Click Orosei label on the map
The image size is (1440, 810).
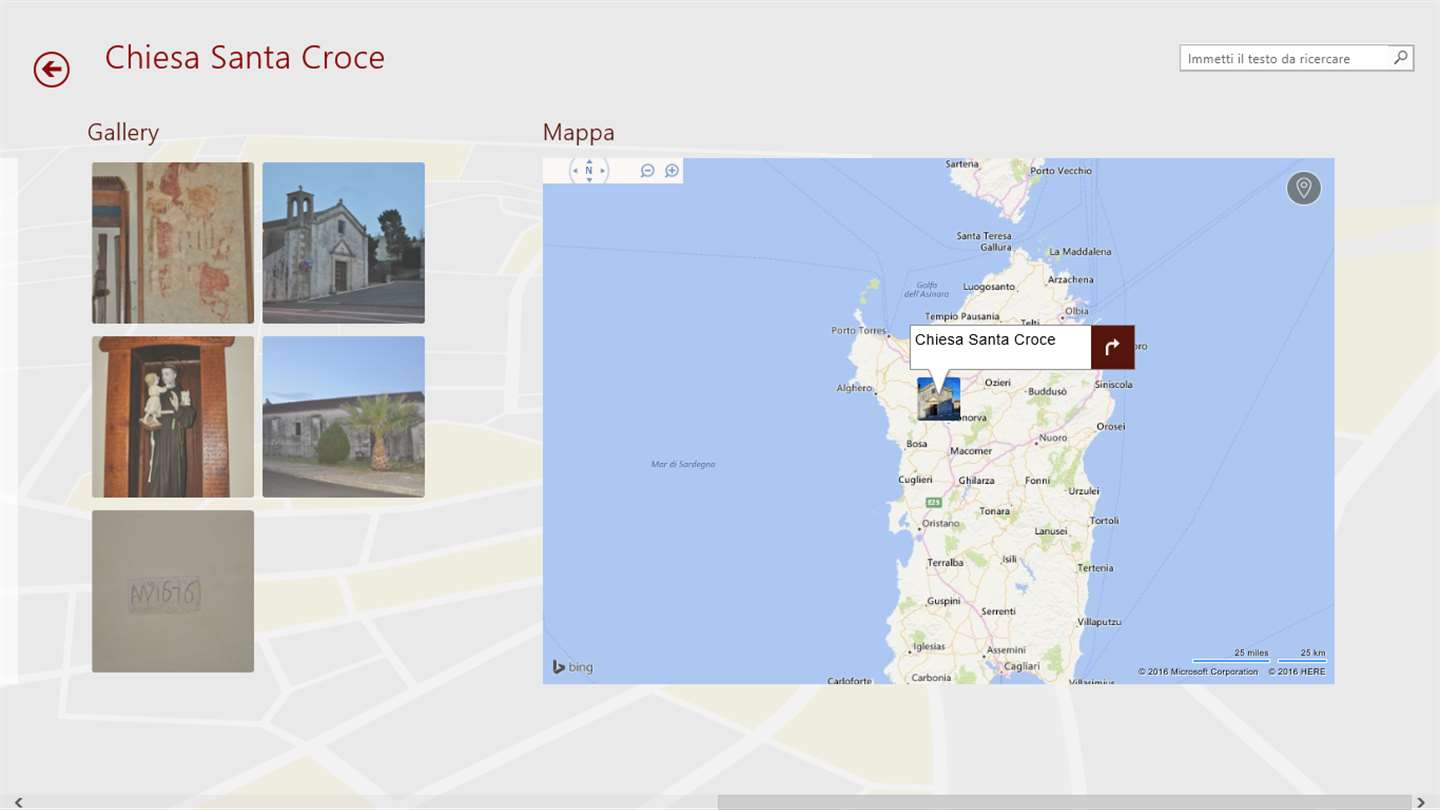1111,427
